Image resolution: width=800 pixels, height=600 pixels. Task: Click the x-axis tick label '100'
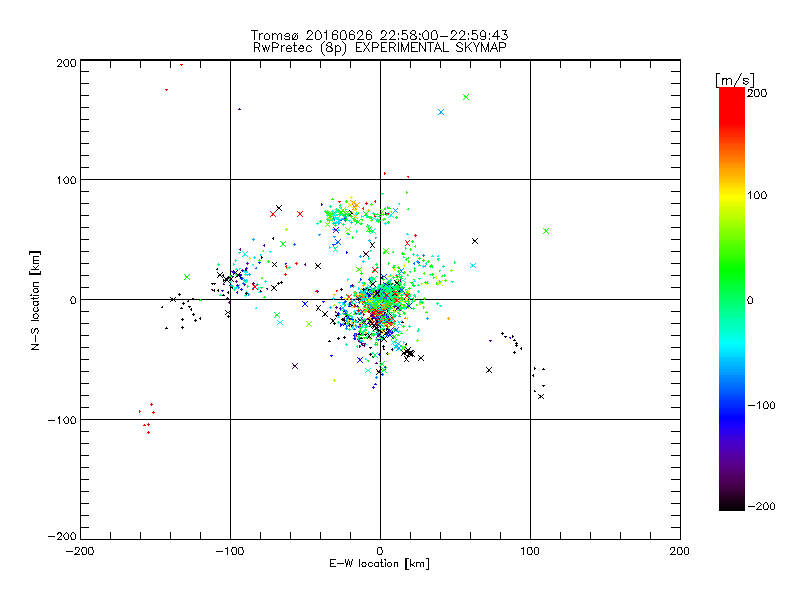[x=530, y=551]
